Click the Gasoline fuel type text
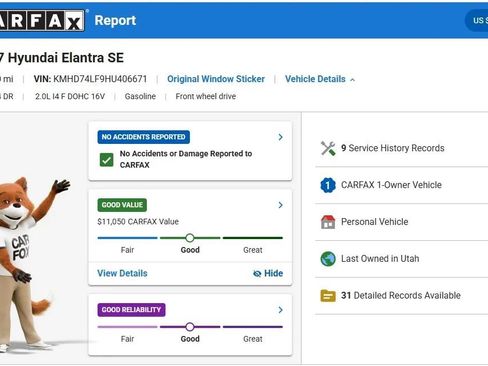Image resolution: width=488 pixels, height=366 pixels. coord(140,97)
